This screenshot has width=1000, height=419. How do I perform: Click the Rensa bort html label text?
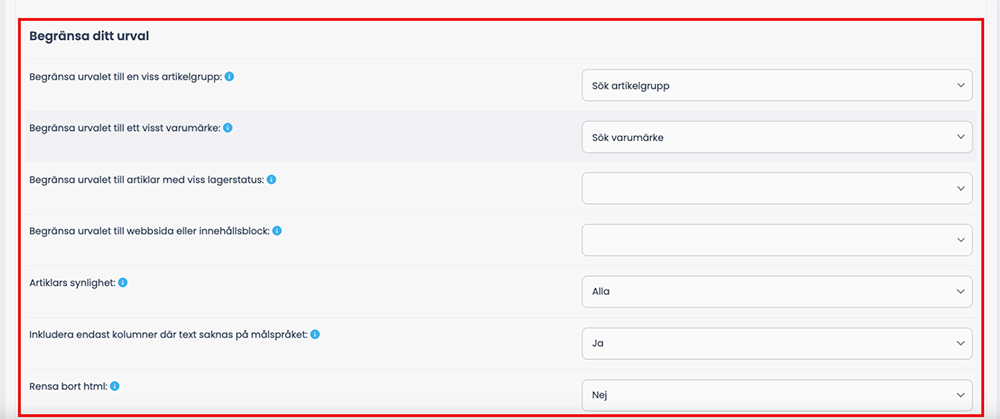[x=69, y=386]
